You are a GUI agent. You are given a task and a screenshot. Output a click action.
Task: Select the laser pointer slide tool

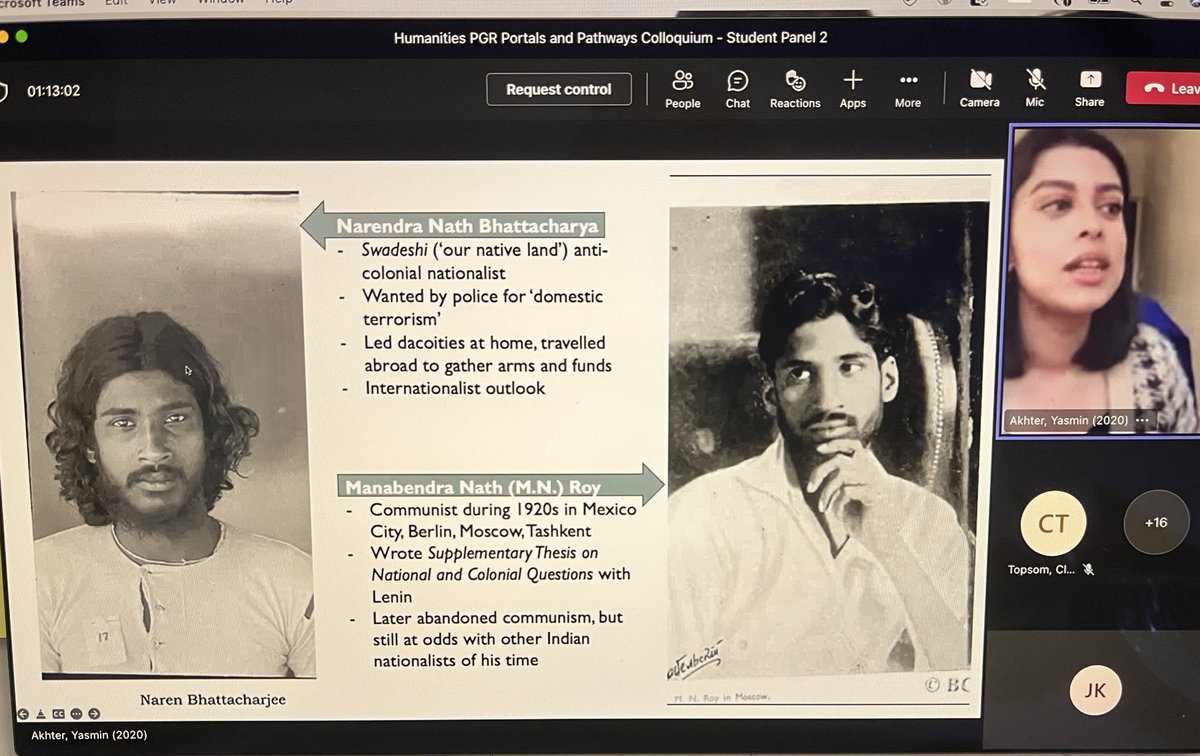[x=41, y=714]
